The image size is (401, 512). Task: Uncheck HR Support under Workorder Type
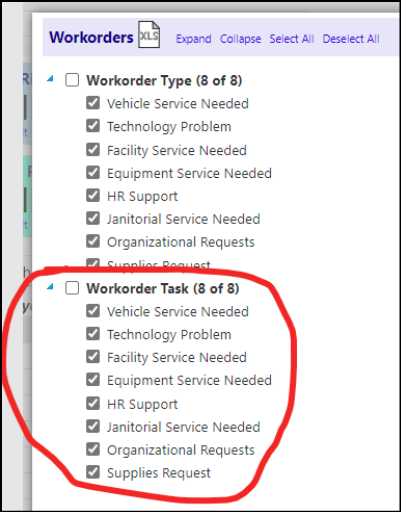pos(93,196)
